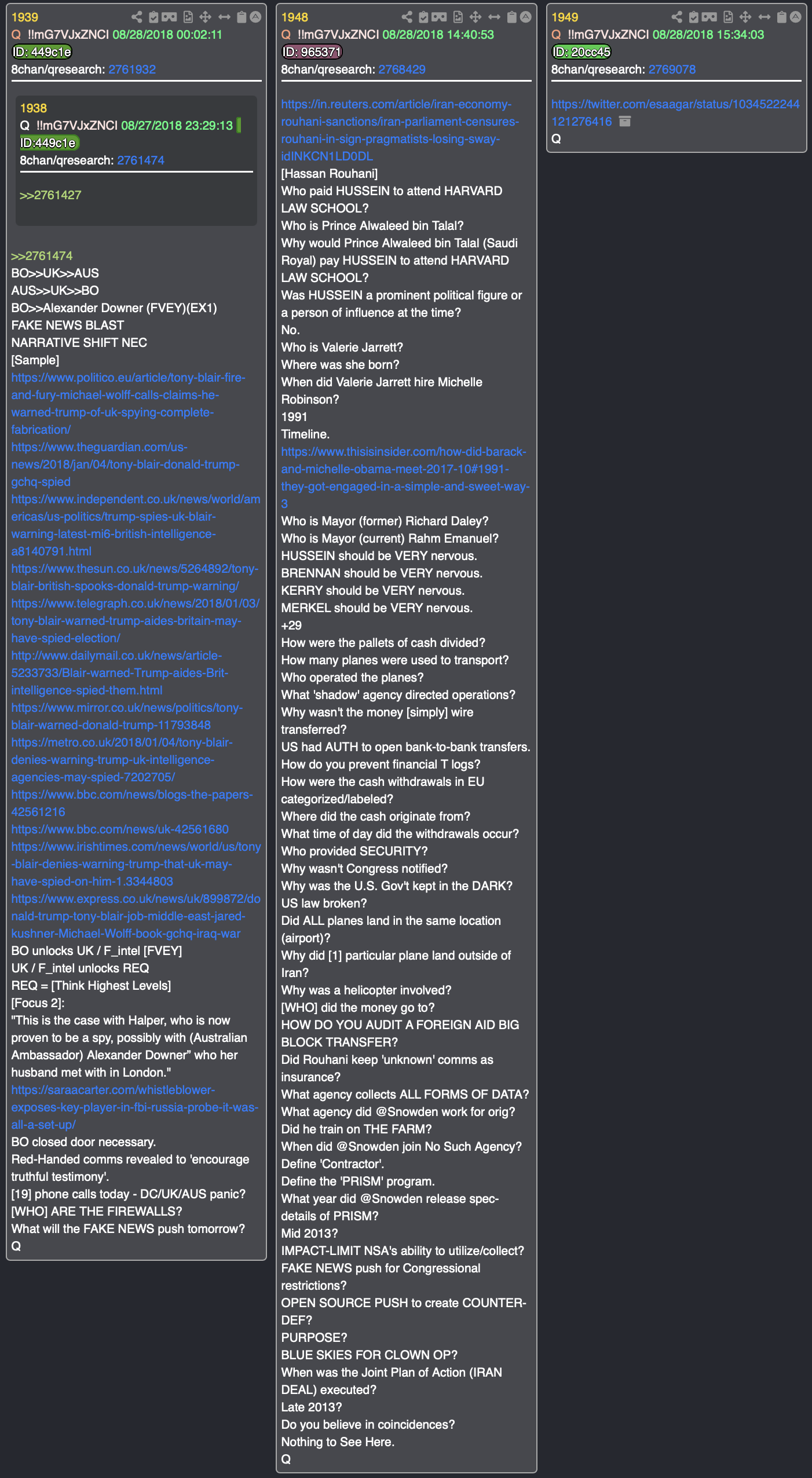Click the horizontal expand arrows on post 1939

point(224,17)
